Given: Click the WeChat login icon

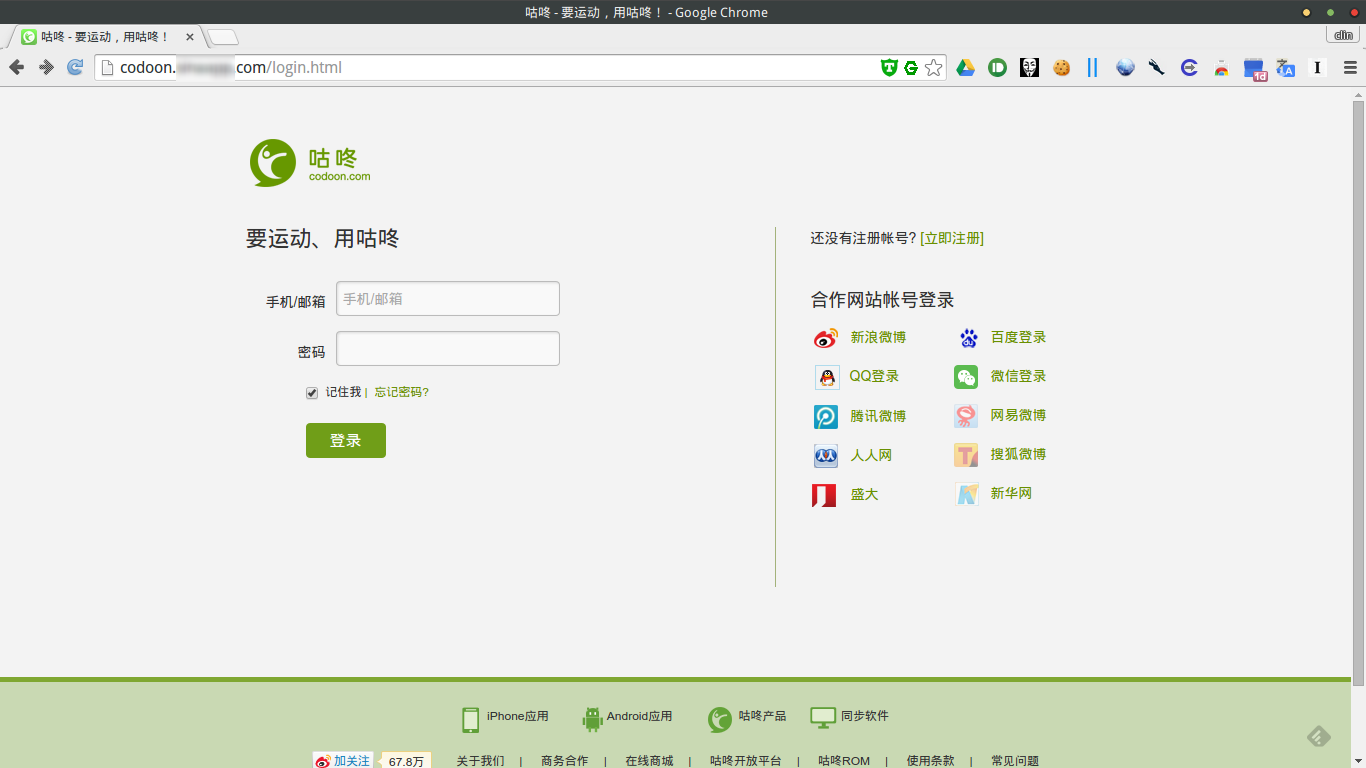Looking at the screenshot, I should pyautogui.click(x=965, y=377).
